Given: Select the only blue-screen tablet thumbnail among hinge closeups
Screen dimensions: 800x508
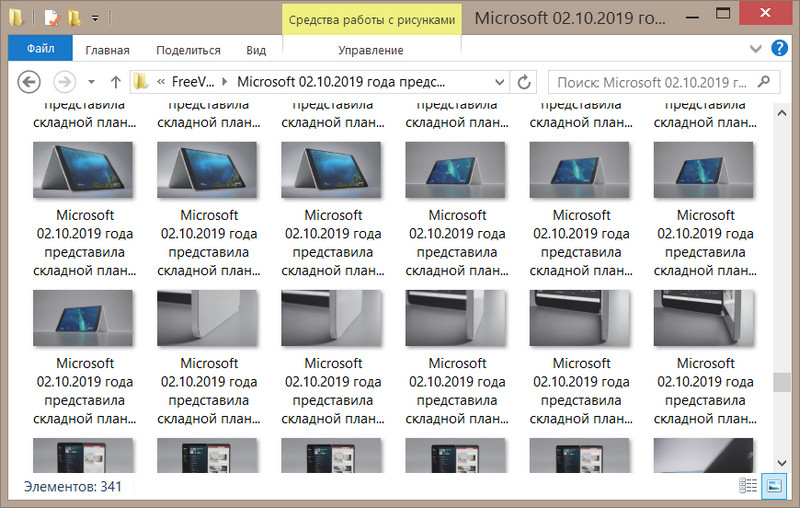Looking at the screenshot, I should 83,318.
